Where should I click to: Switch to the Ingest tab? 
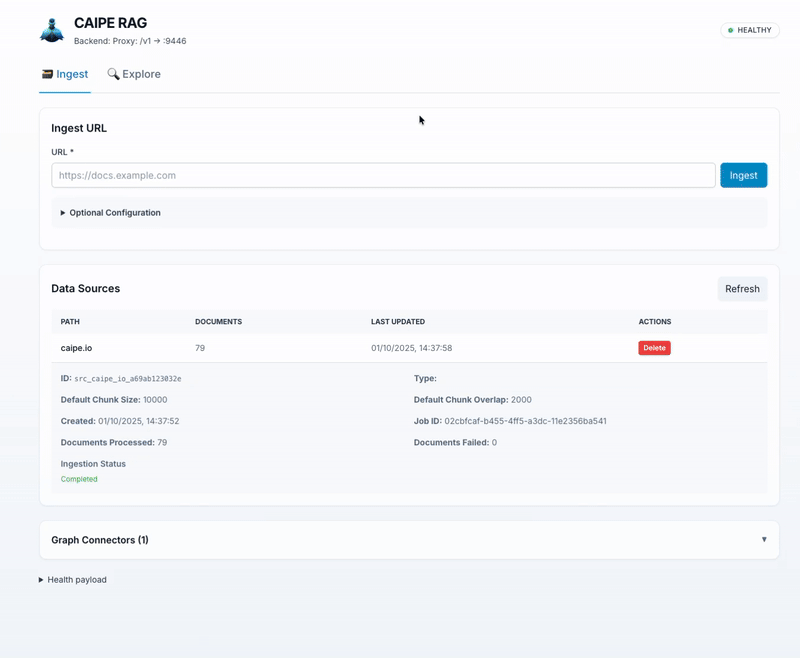point(65,74)
